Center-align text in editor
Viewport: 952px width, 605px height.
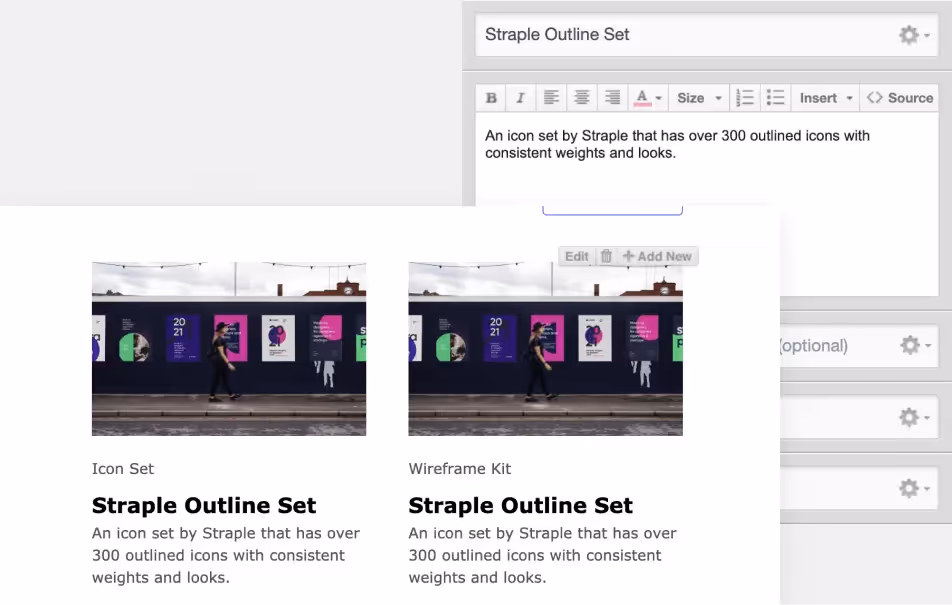582,98
